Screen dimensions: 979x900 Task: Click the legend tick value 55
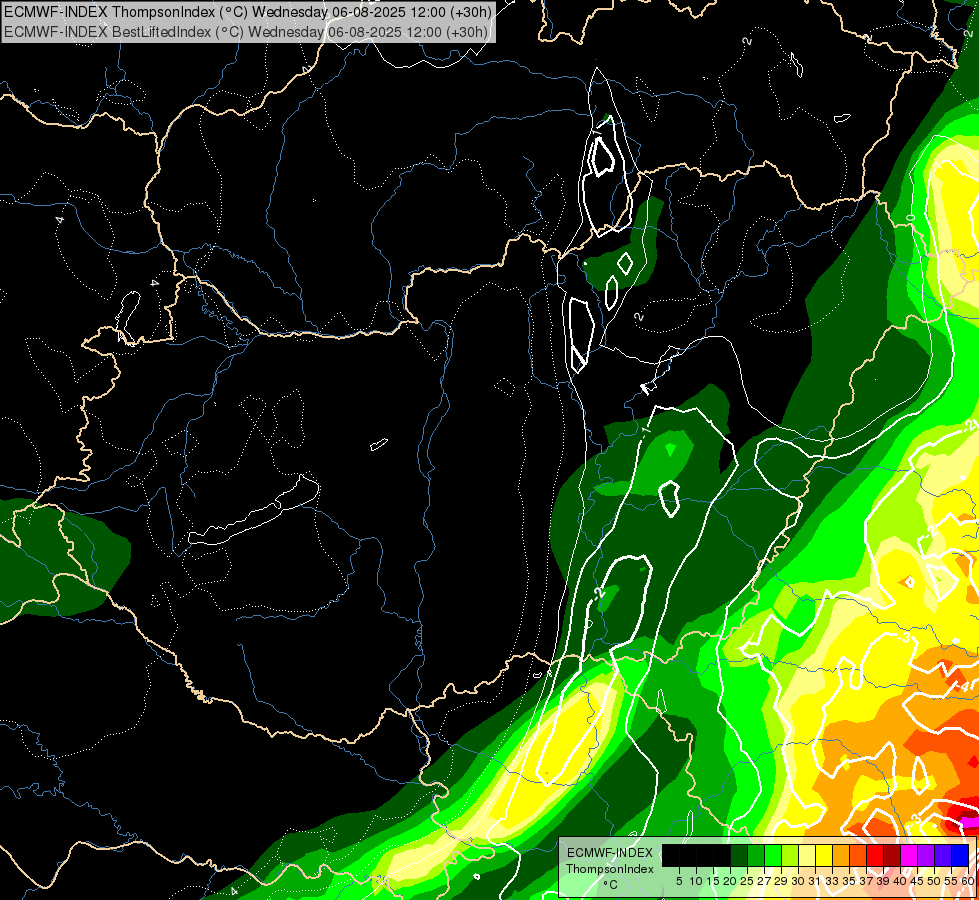952,881
